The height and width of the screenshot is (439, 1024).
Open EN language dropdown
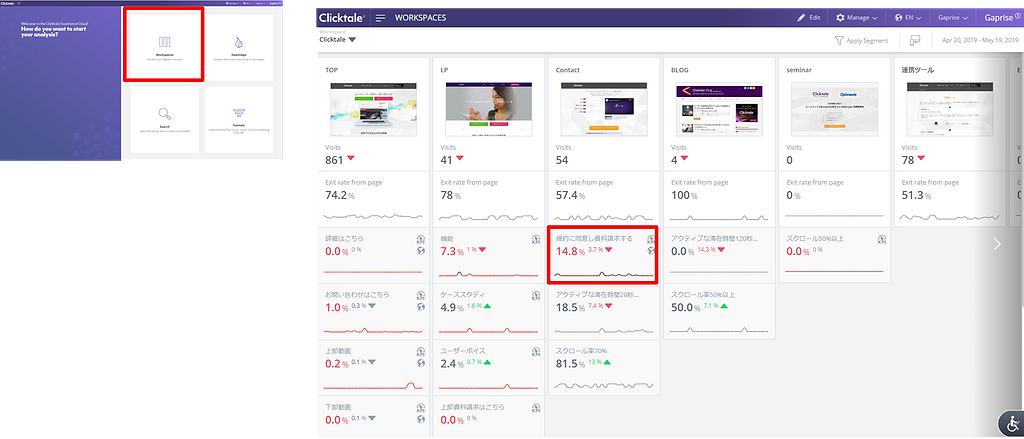click(908, 18)
